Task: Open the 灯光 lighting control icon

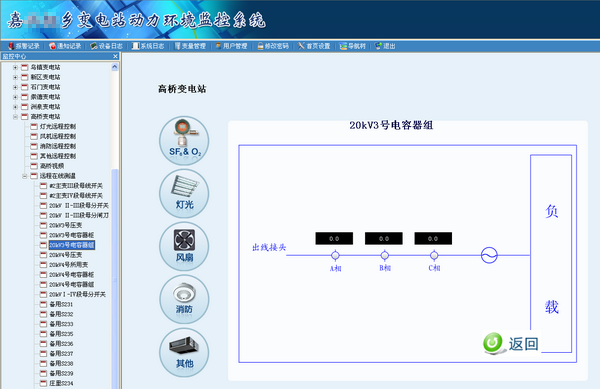Action: (184, 194)
